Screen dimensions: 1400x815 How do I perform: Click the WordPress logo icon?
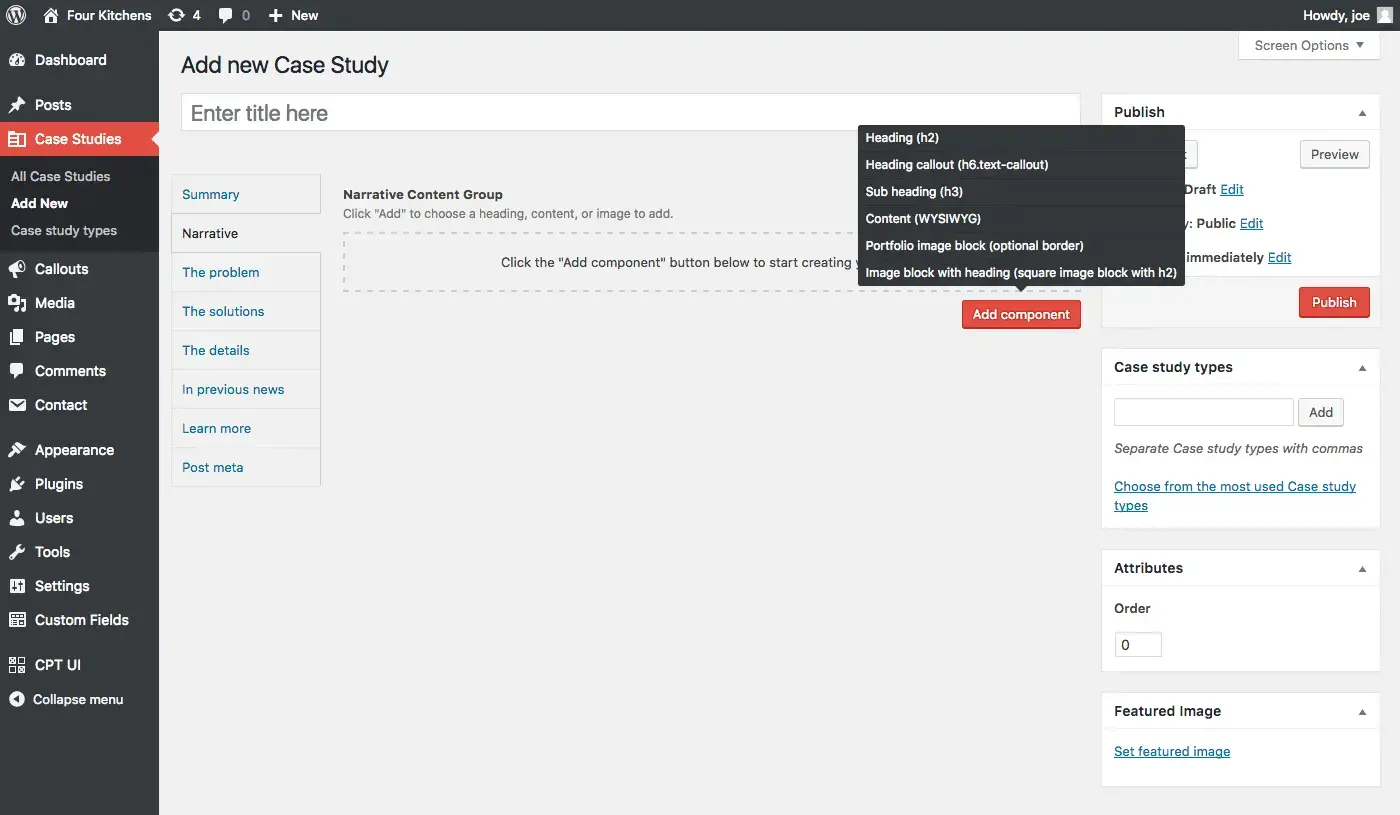(16, 15)
